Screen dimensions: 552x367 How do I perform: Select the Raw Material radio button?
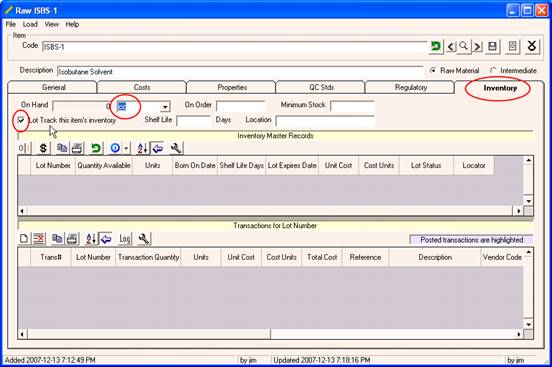click(433, 70)
